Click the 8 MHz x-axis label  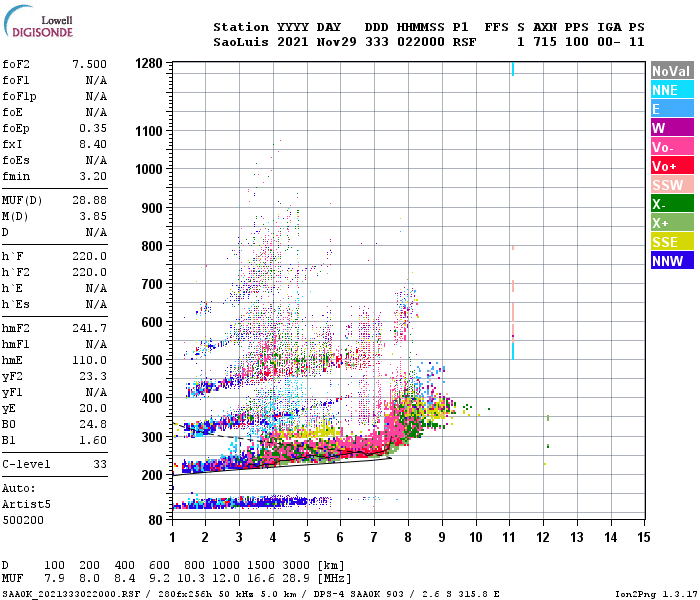[408, 537]
